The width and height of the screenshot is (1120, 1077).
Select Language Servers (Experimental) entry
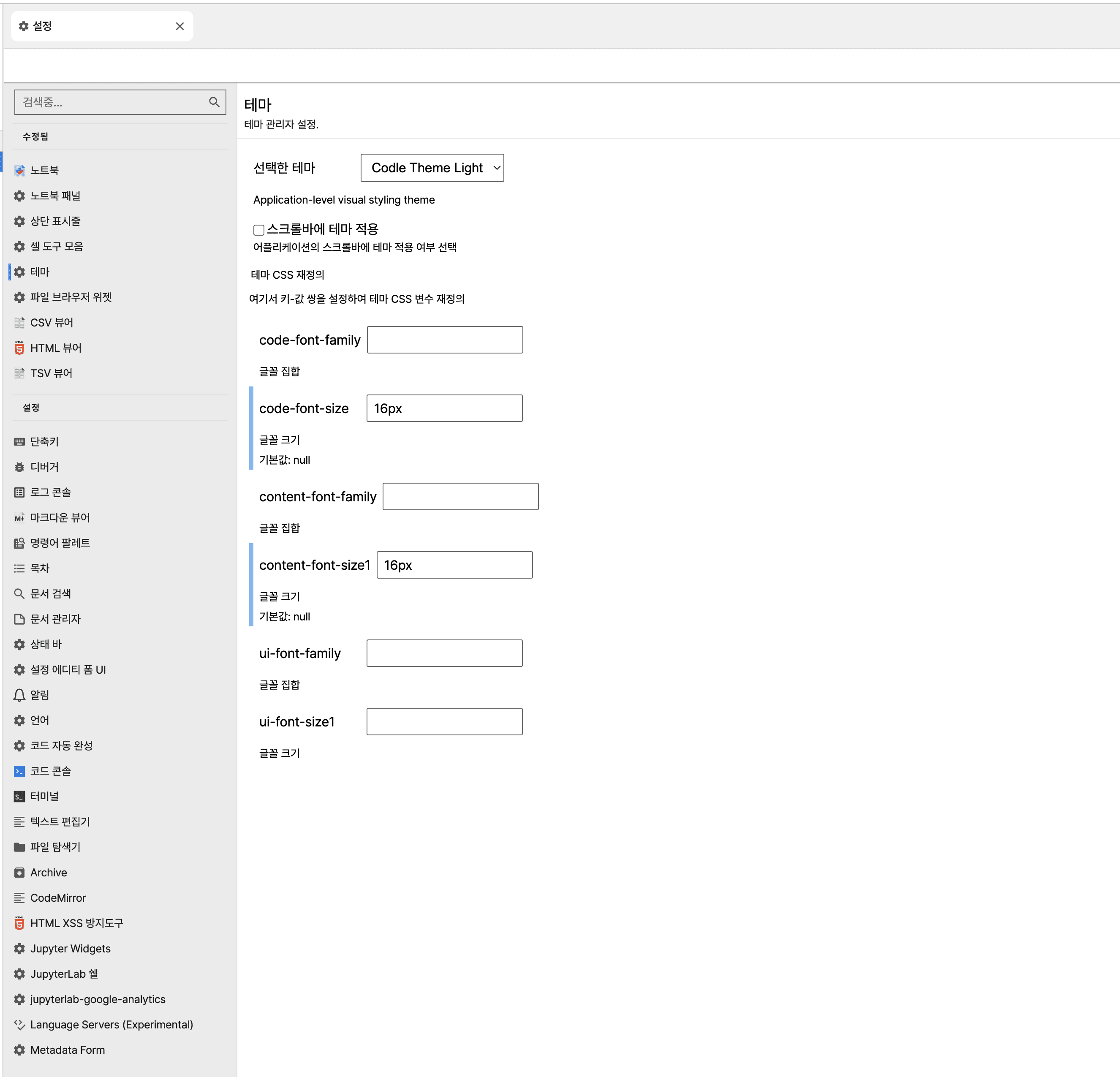point(111,1025)
